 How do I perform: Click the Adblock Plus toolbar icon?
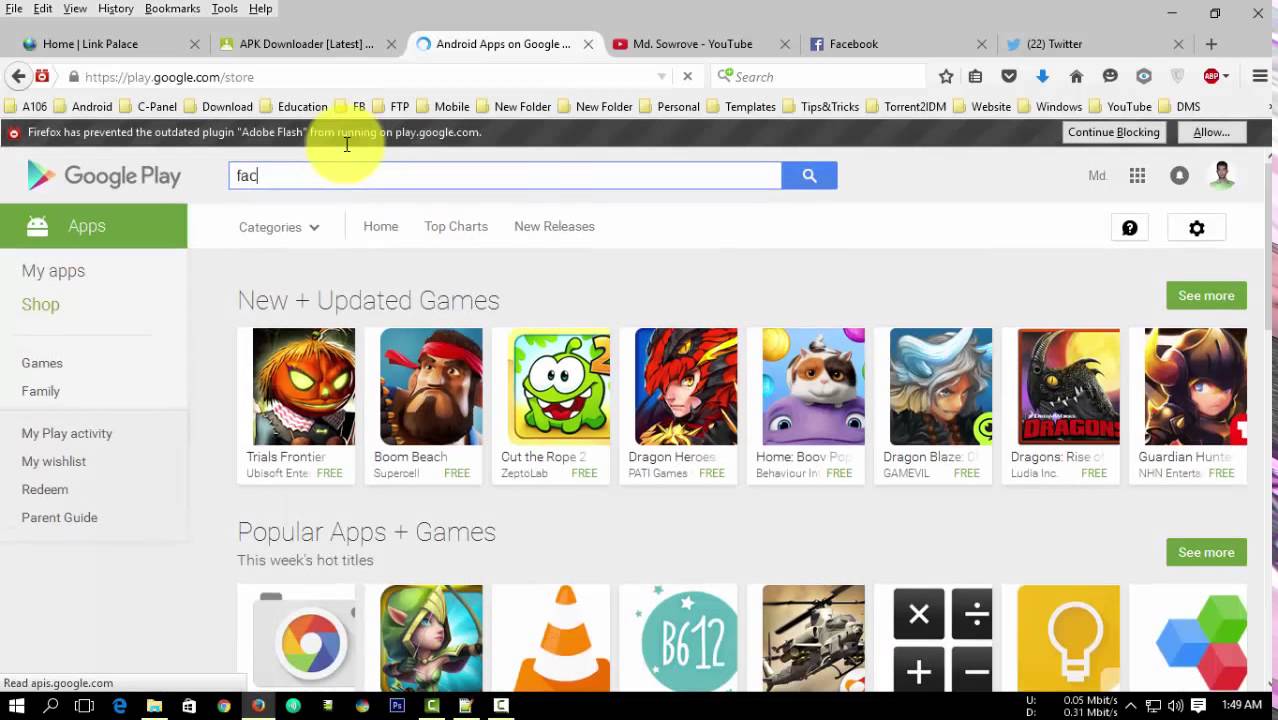1211,76
